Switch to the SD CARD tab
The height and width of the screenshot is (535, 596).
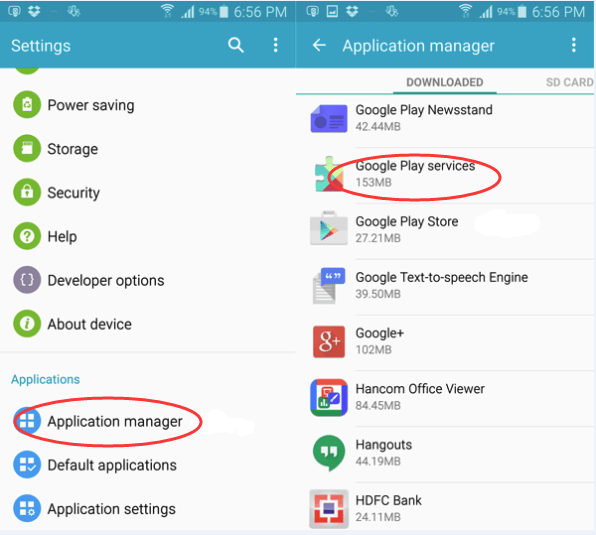pyautogui.click(x=569, y=82)
